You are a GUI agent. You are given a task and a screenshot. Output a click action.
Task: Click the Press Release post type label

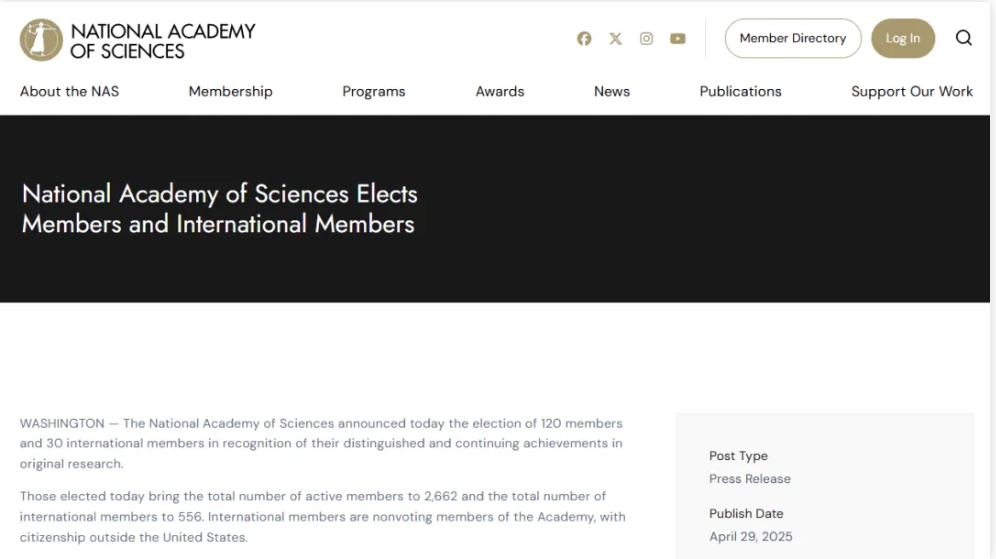pyautogui.click(x=750, y=479)
